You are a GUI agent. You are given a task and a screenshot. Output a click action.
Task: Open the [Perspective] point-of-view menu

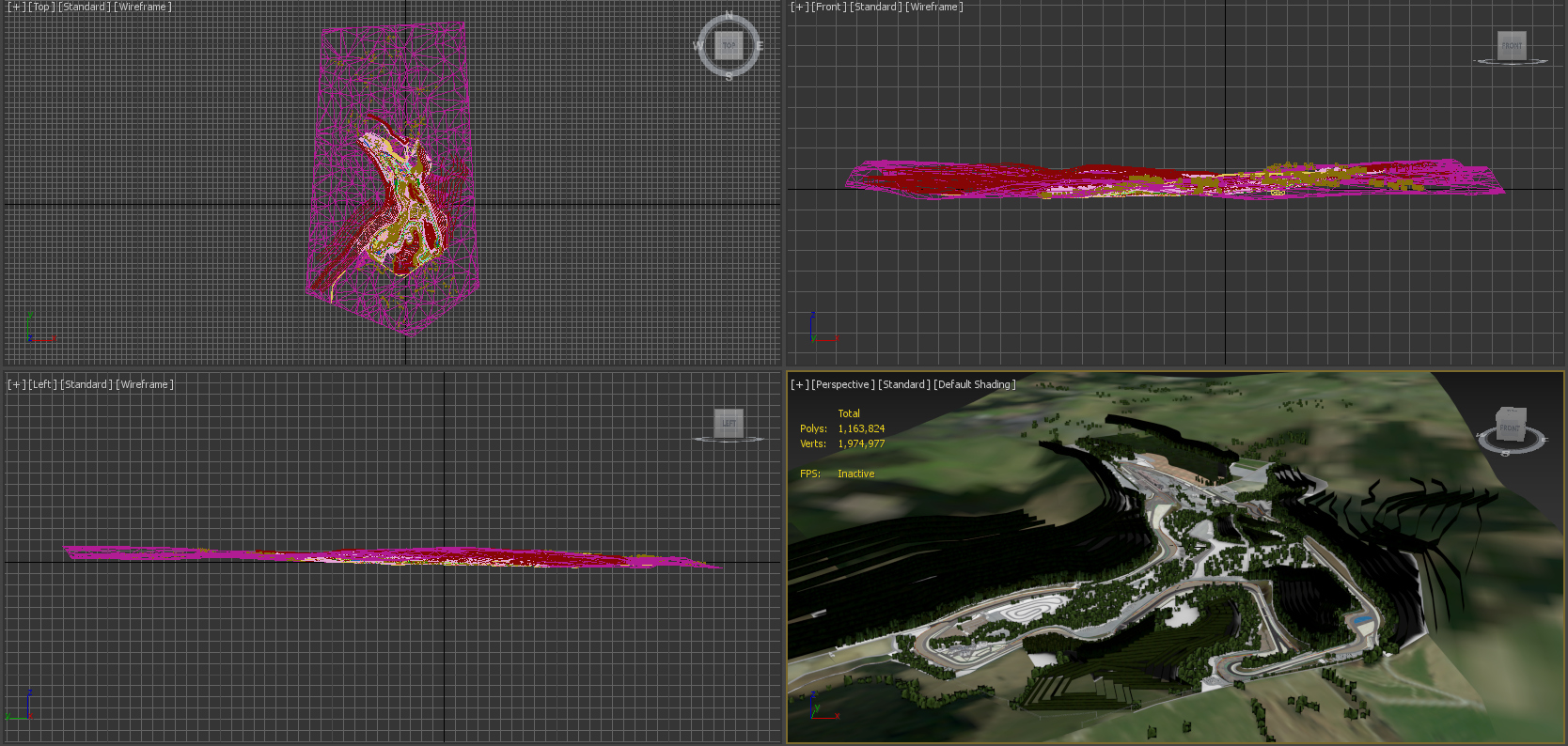843,384
